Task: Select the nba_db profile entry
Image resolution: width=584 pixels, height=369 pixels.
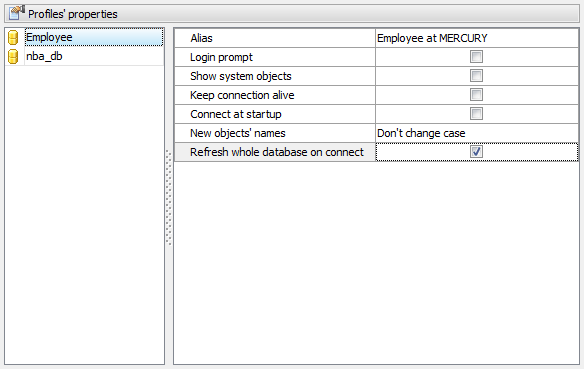Action: pyautogui.click(x=94, y=56)
